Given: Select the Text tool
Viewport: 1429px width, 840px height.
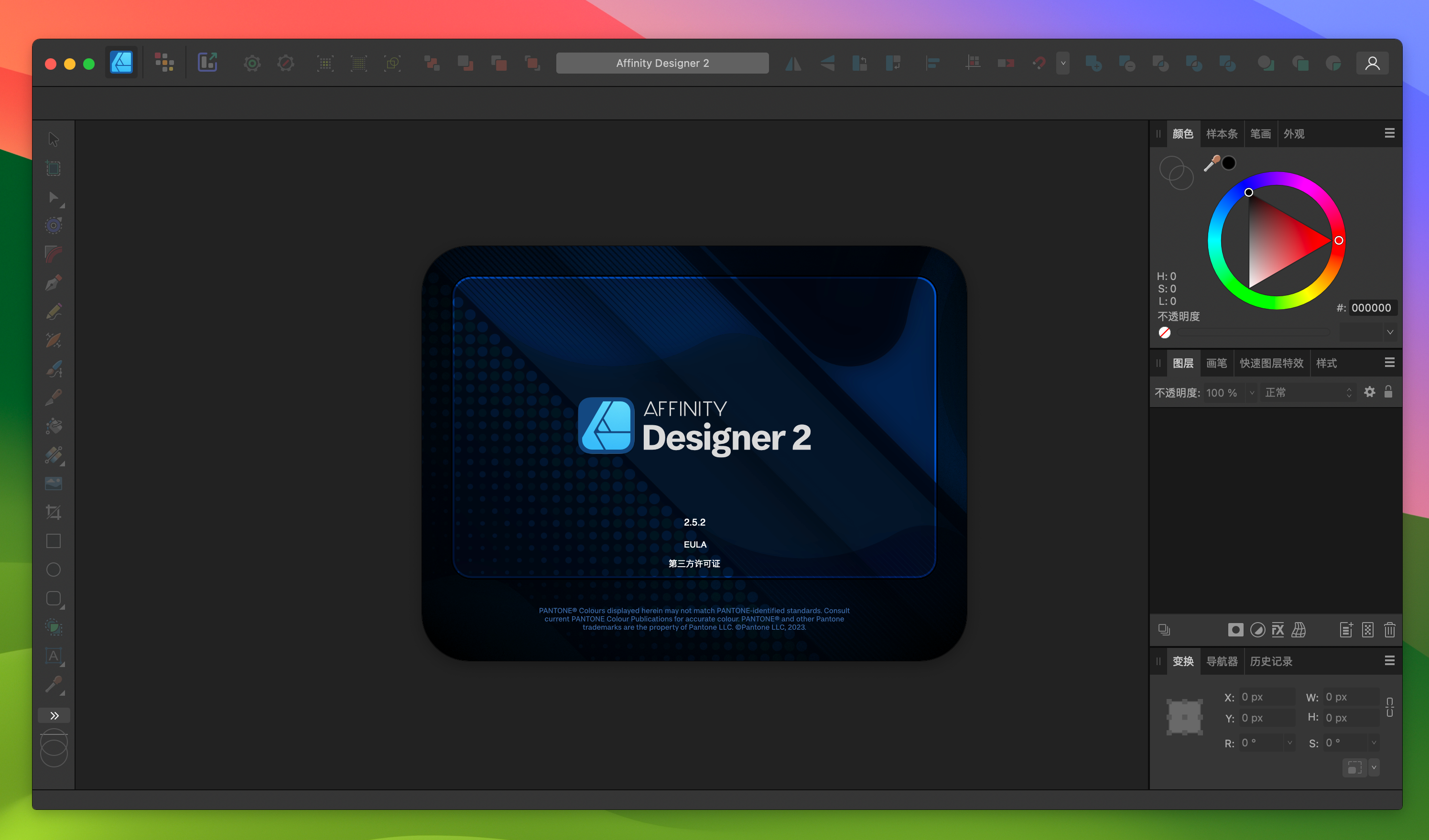Looking at the screenshot, I should (54, 657).
